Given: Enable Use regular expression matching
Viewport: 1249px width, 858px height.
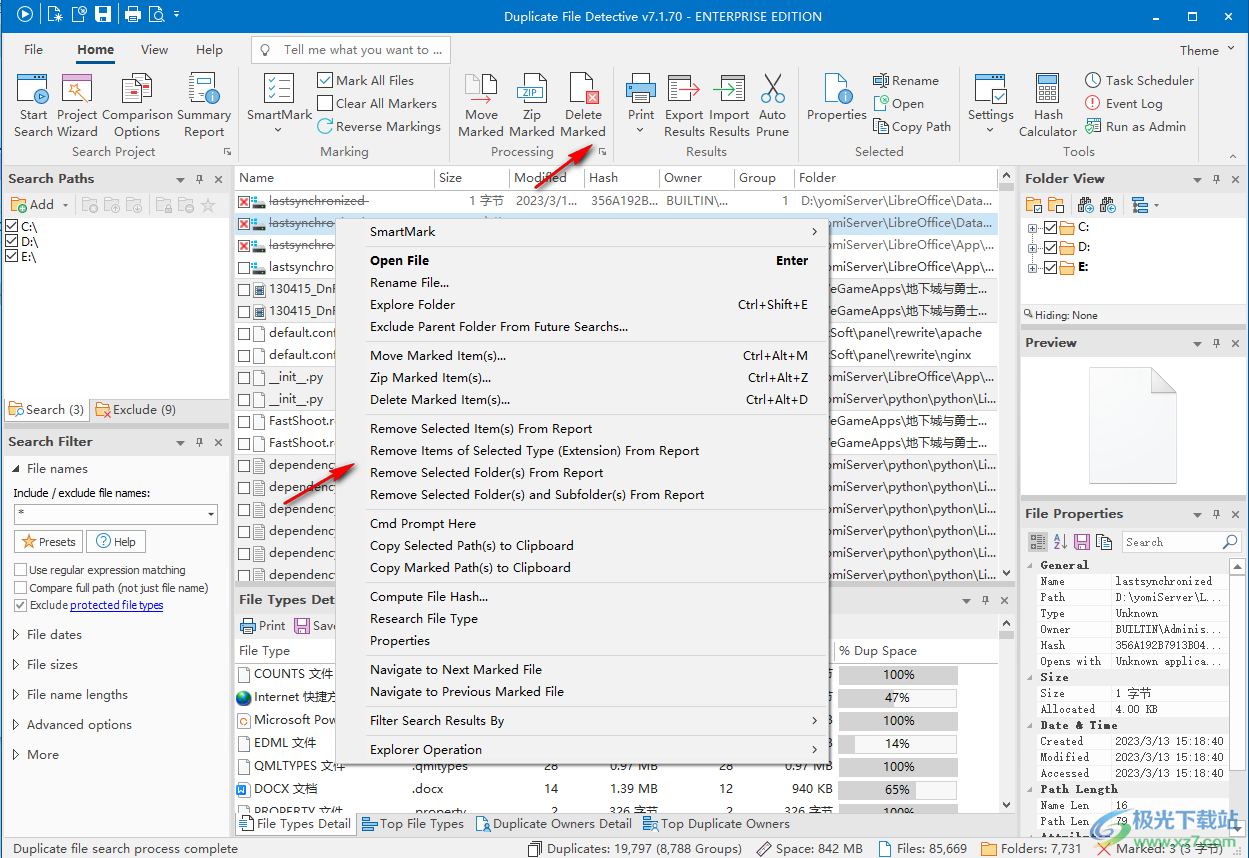Looking at the screenshot, I should point(20,570).
